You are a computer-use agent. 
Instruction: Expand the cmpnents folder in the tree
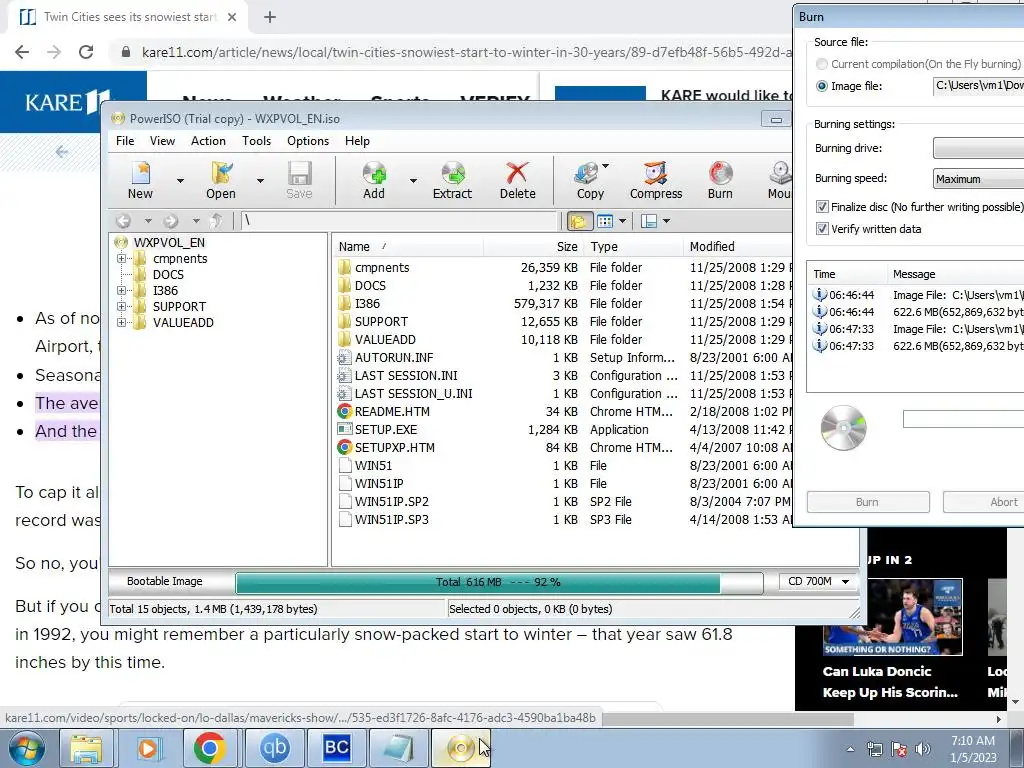click(x=121, y=259)
